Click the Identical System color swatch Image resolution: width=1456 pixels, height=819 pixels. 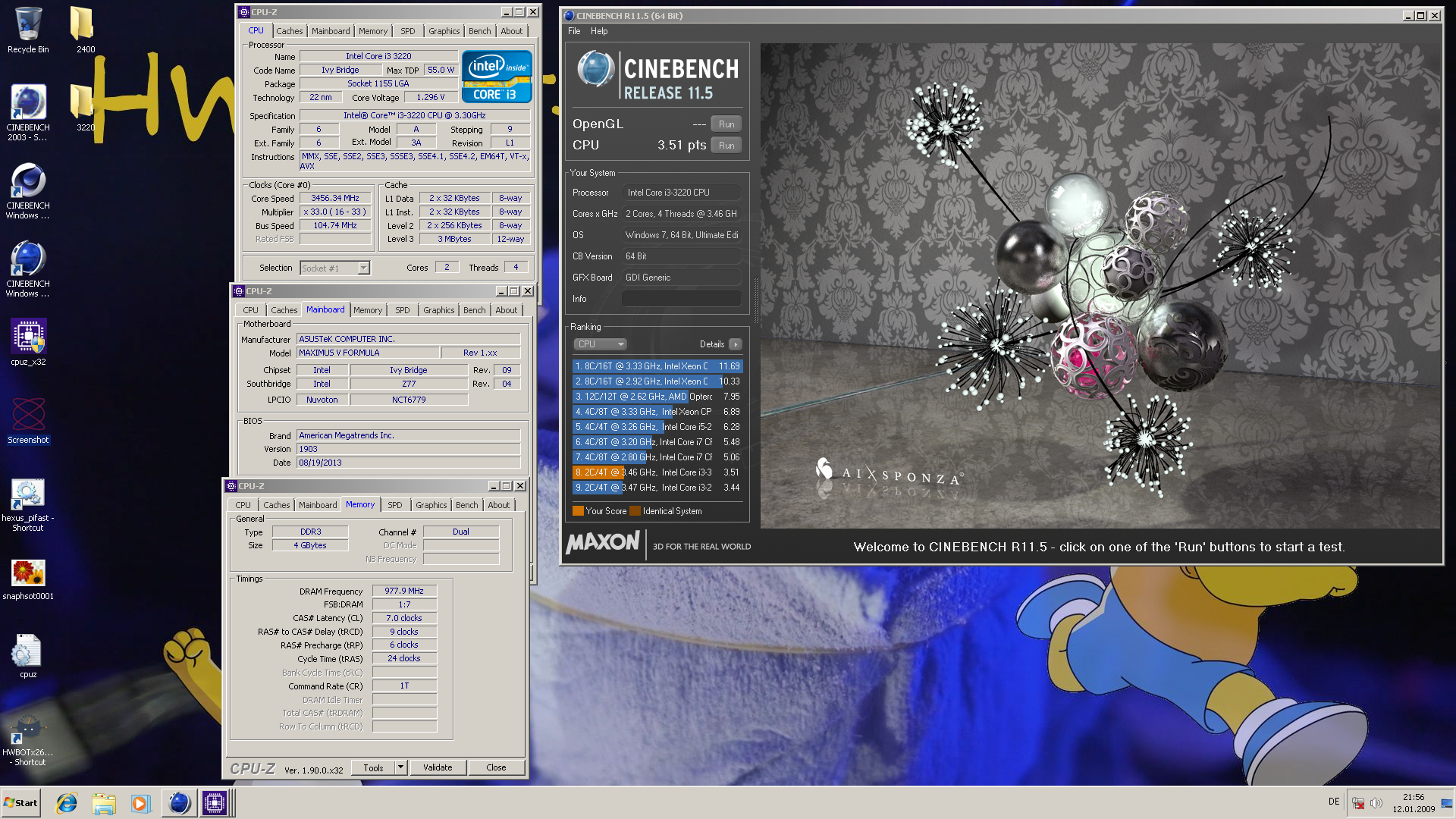[635, 511]
